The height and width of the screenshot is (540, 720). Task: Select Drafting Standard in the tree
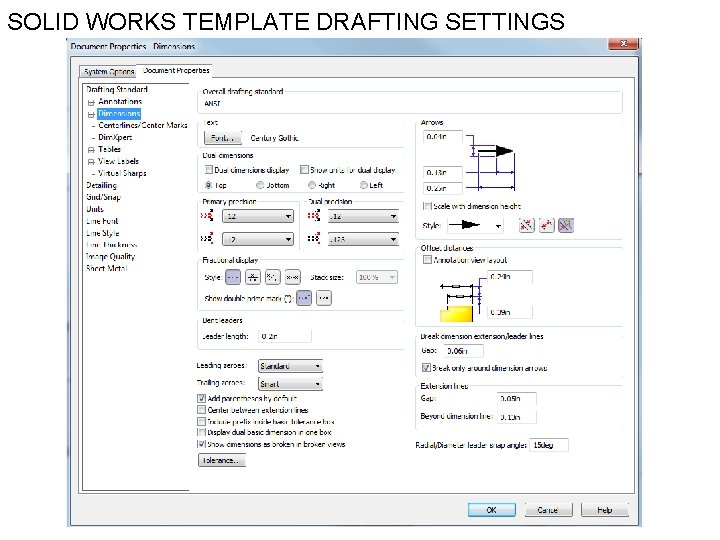tap(117, 90)
